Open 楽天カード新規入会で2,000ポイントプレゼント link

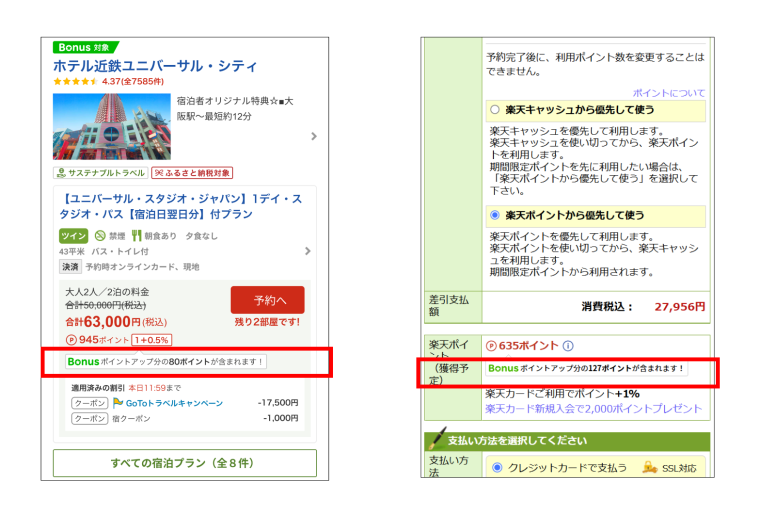click(593, 408)
